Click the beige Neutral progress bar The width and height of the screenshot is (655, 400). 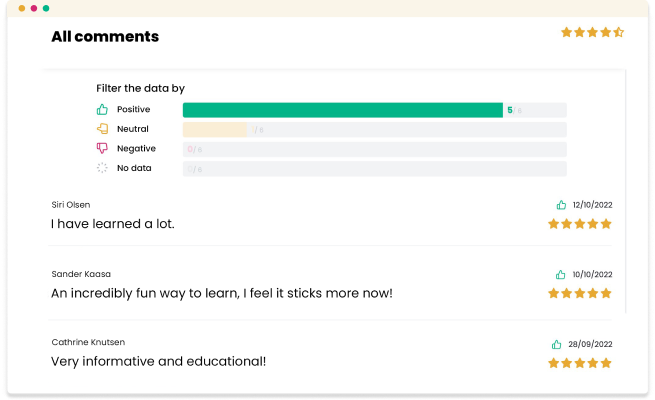(215, 129)
